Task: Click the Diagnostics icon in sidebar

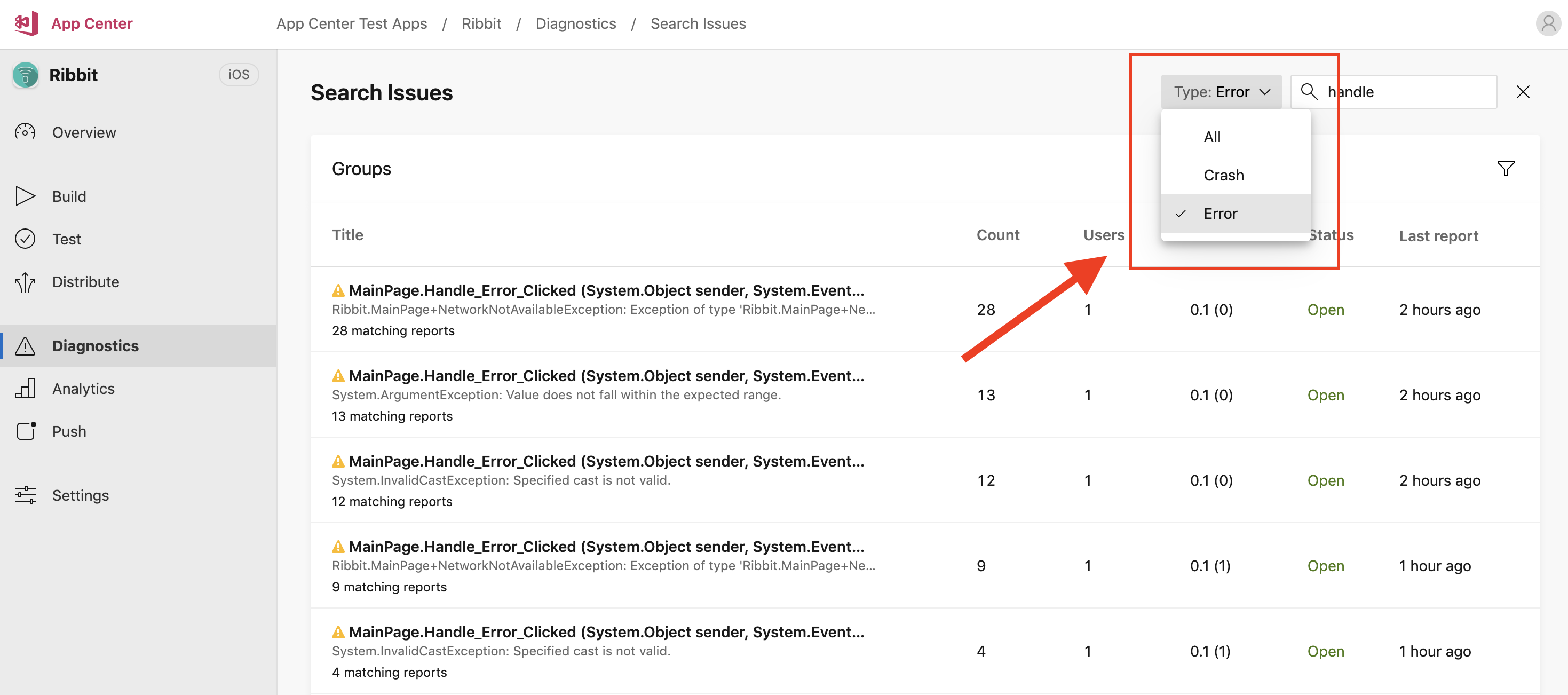Action: [x=26, y=345]
